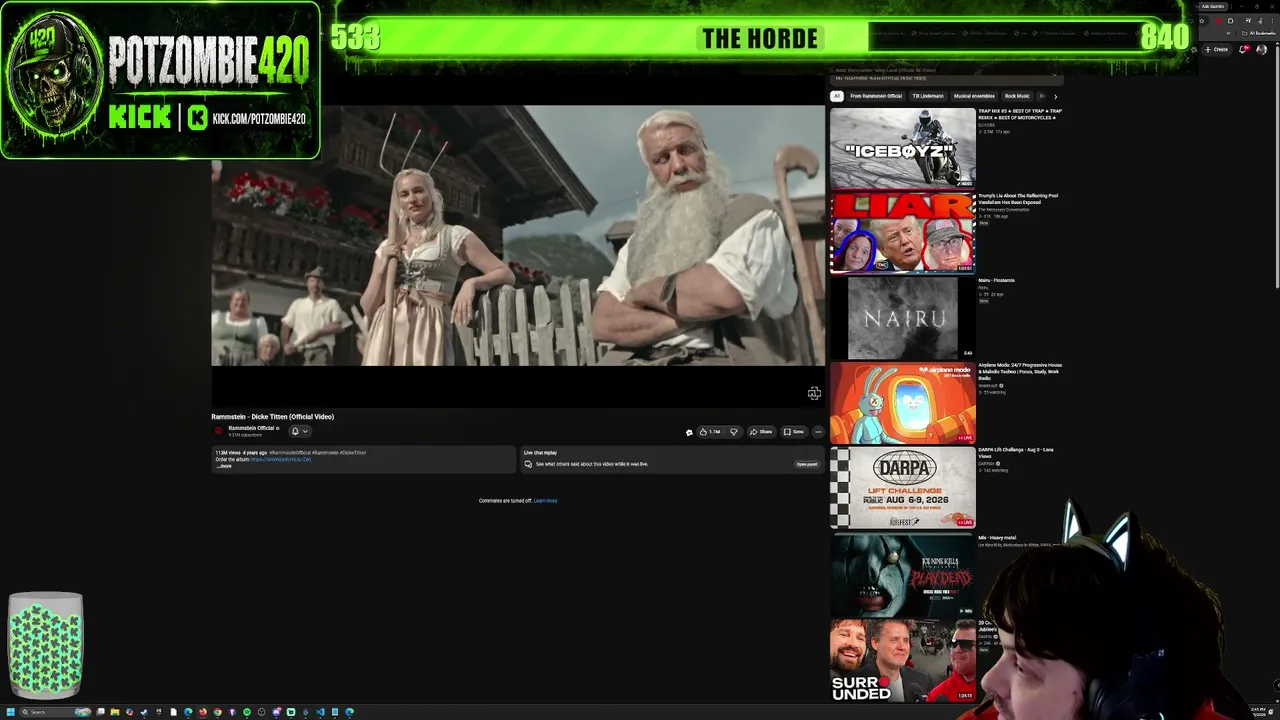Click the taskbar clock and date
The image size is (1280, 720).
point(1259,712)
